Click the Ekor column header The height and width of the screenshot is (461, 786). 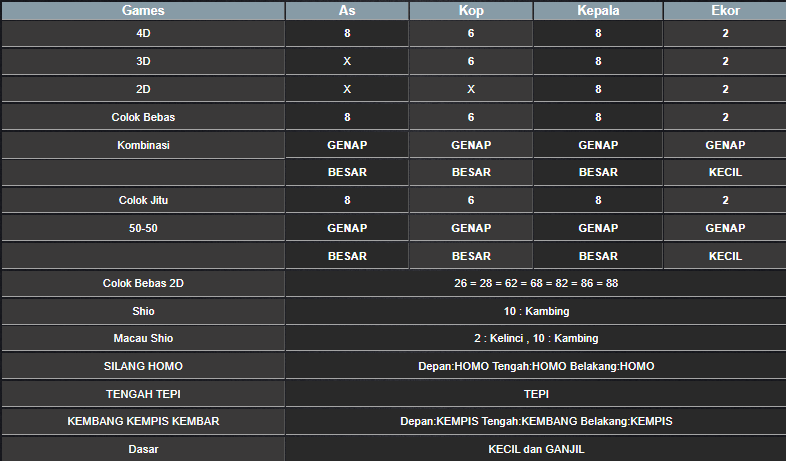pyautogui.click(x=725, y=11)
